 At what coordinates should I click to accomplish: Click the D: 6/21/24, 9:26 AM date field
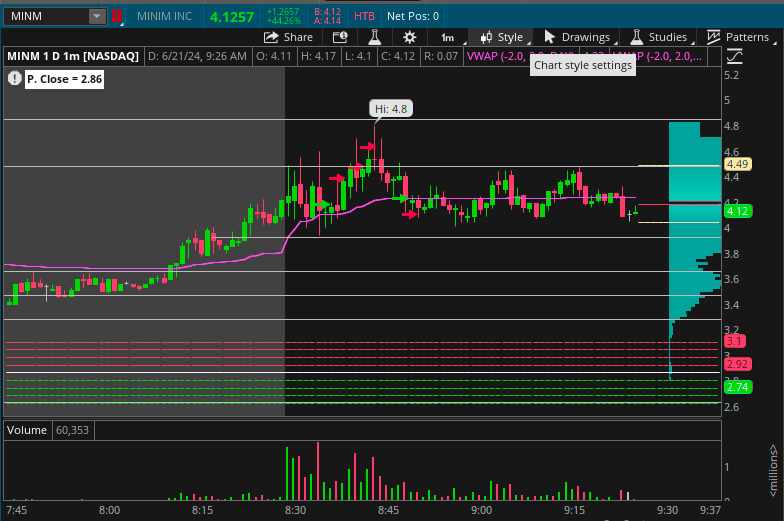198,56
